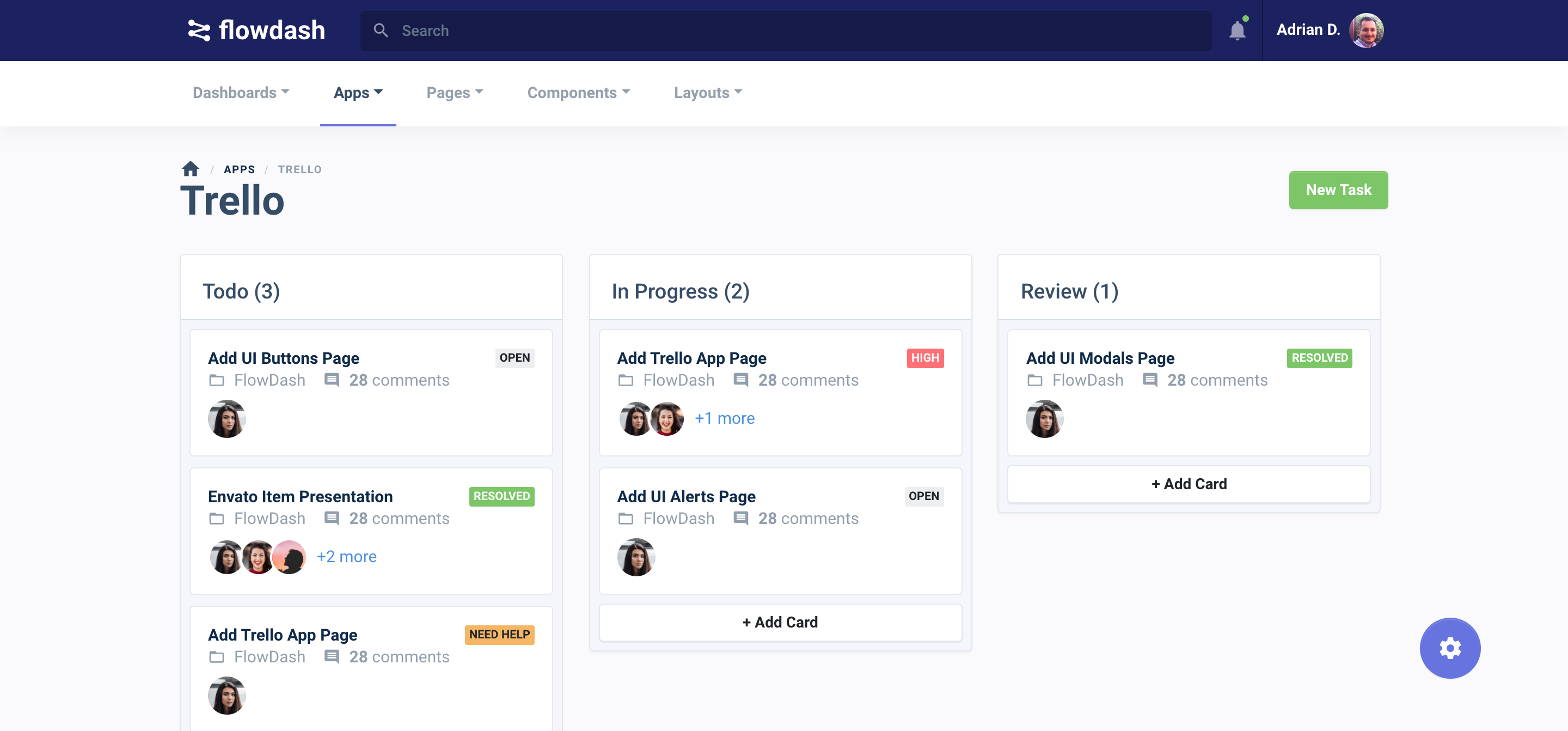Click comments icon on Add UI Modals Page
This screenshot has width=1568, height=731.
point(1150,380)
